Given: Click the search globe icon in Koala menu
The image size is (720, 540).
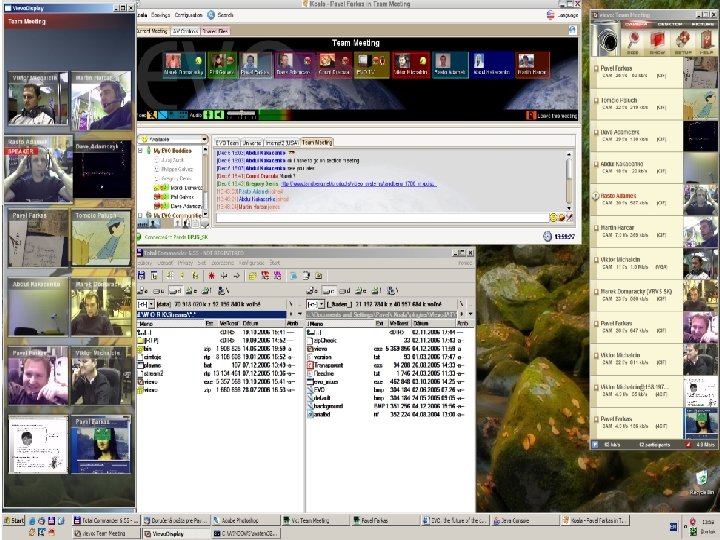Looking at the screenshot, I should coord(211,15).
